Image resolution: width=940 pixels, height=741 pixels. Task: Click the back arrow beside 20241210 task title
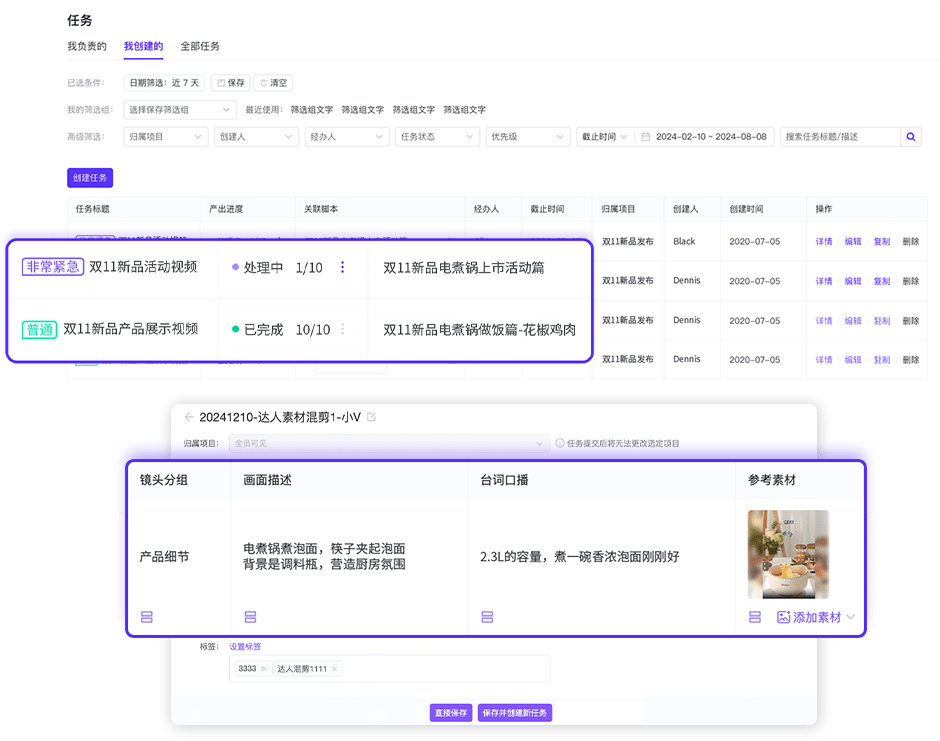[189, 417]
